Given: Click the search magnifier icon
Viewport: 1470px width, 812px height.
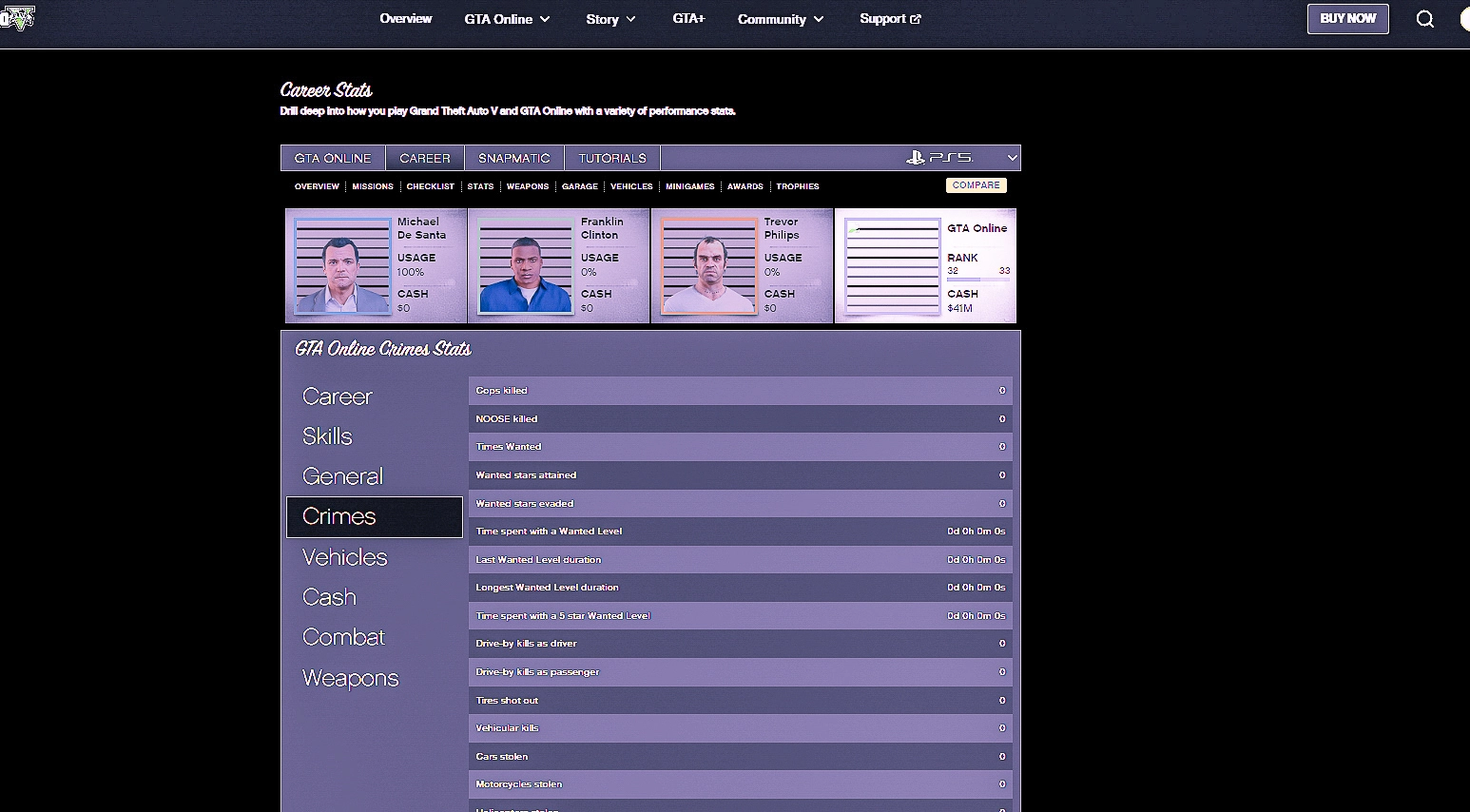Looking at the screenshot, I should coord(1424,19).
